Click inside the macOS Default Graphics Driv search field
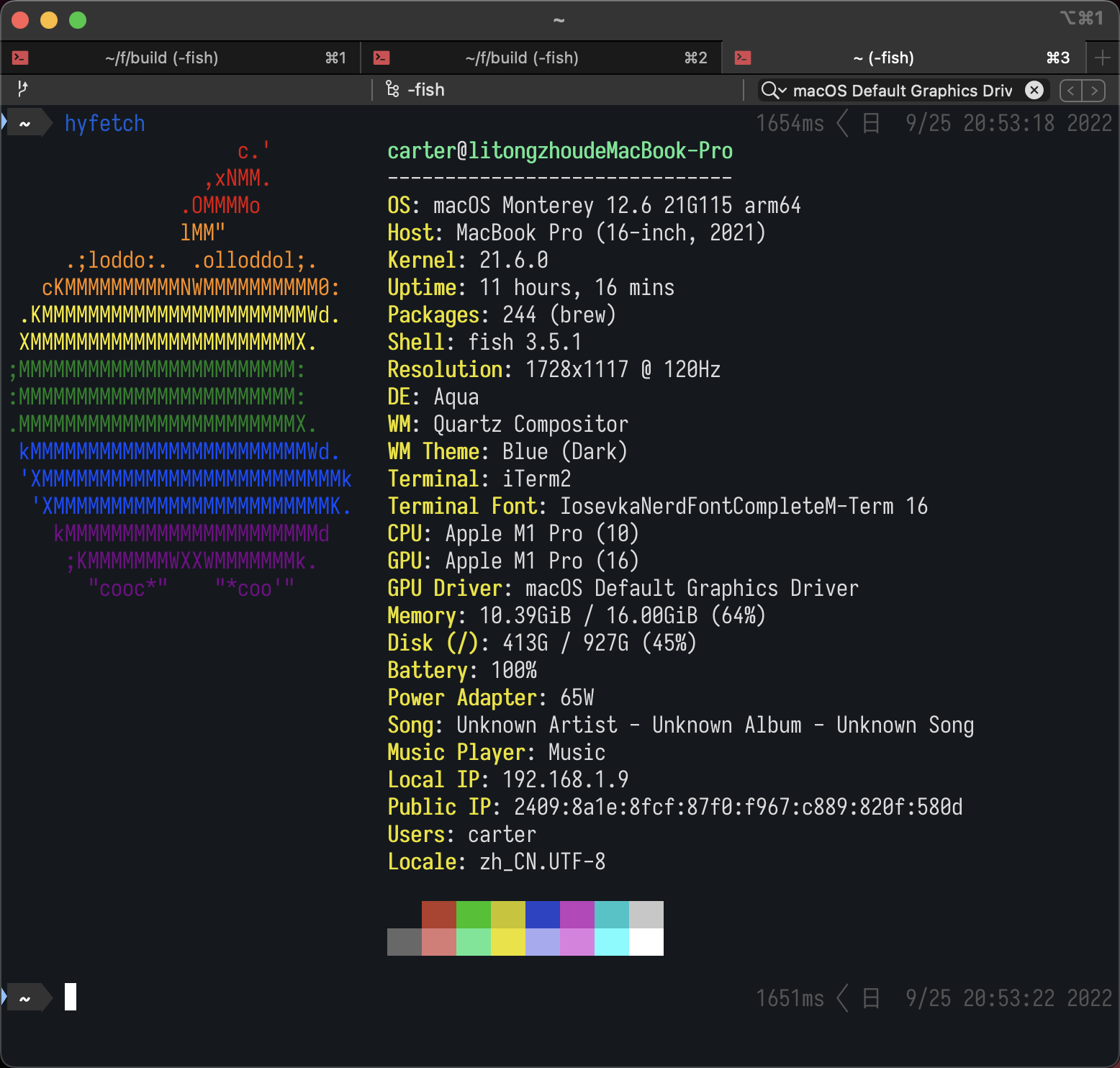Image resolution: width=1120 pixels, height=1068 pixels. [x=903, y=90]
